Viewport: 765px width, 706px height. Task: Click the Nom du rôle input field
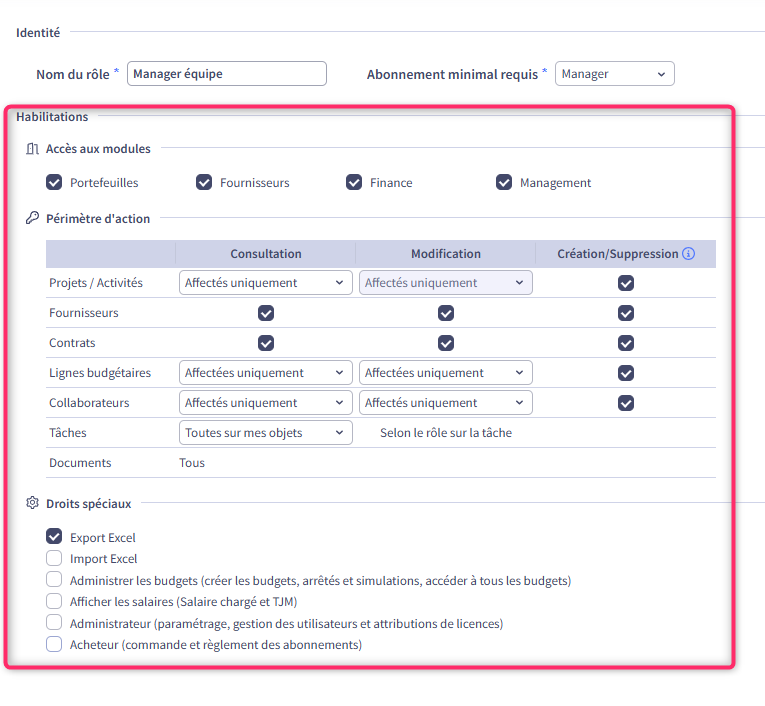coord(227,74)
